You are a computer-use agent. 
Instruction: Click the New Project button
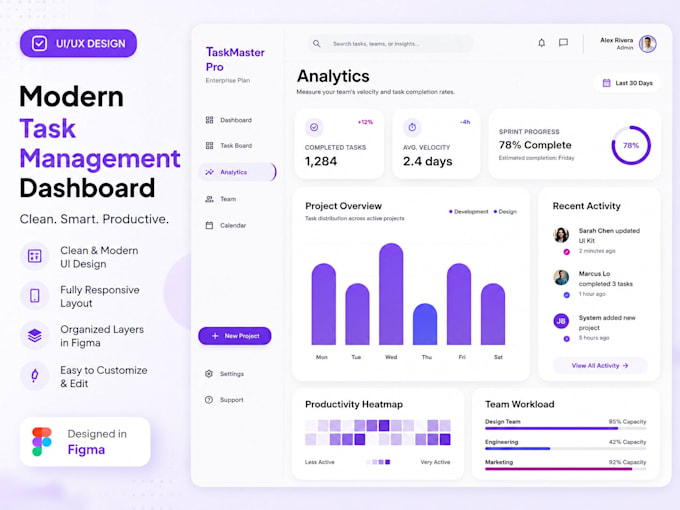point(235,336)
